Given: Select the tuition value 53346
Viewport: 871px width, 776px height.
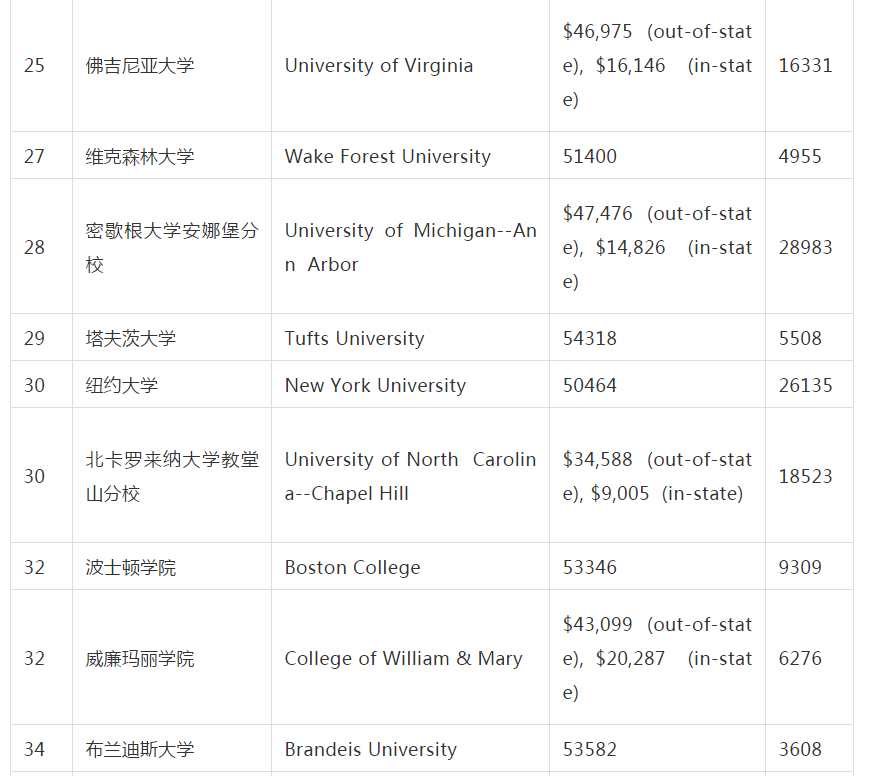Looking at the screenshot, I should pyautogui.click(x=590, y=567).
